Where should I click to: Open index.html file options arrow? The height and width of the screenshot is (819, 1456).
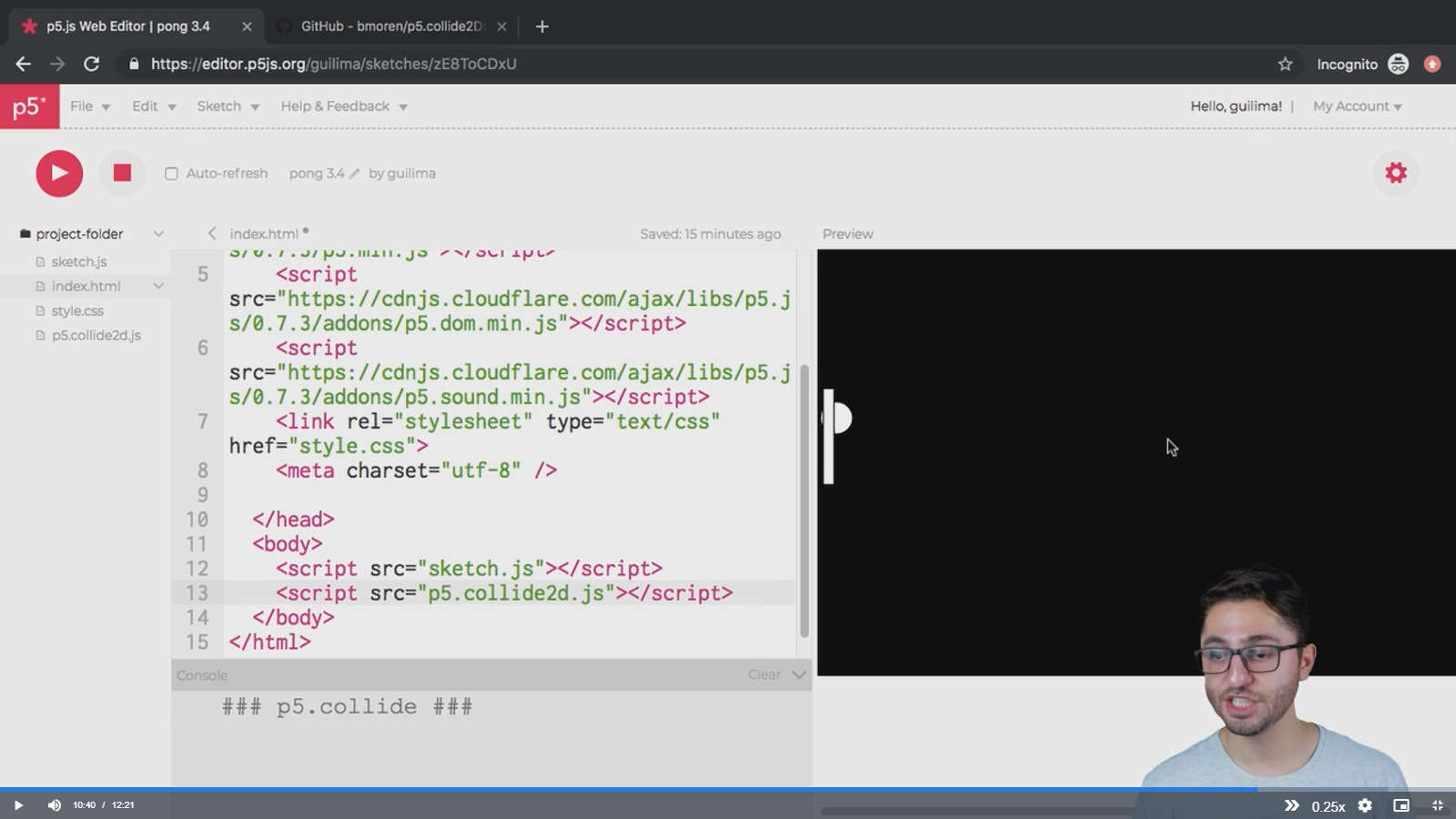tap(158, 286)
